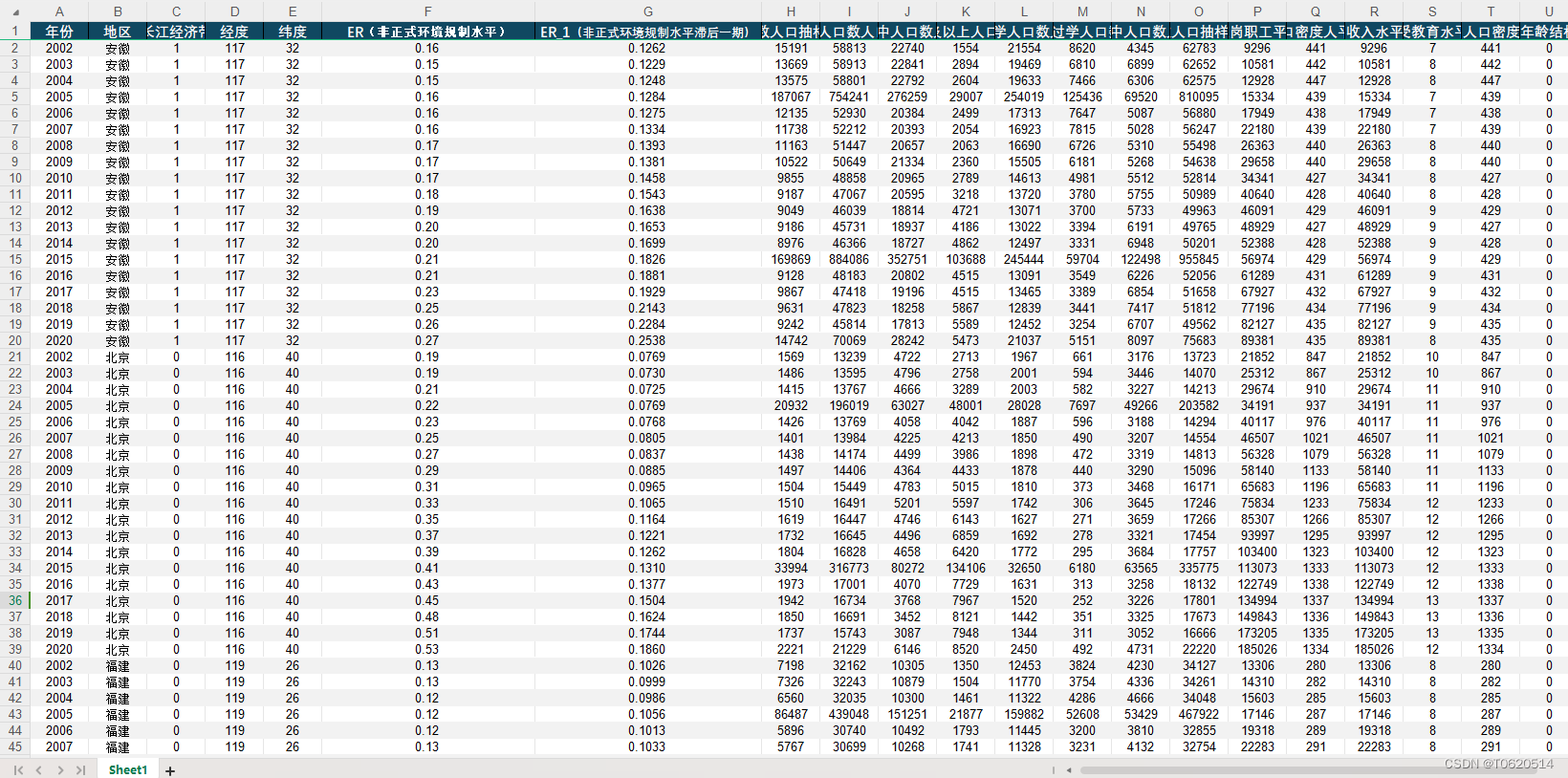Screen dimensions: 1568x778
Task: Select row 1 header
Action: pos(14,31)
